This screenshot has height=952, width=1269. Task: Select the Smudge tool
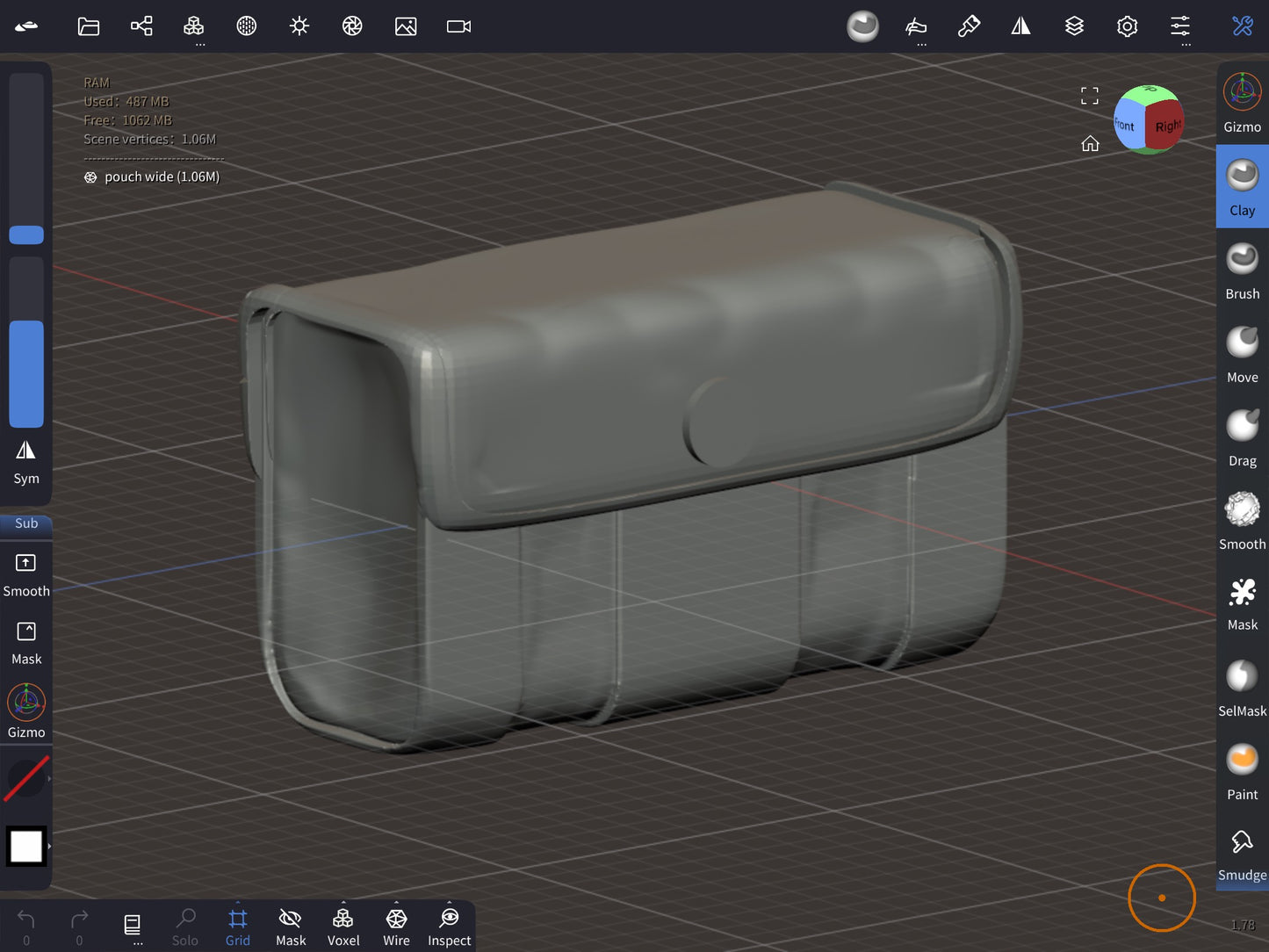coord(1243,855)
